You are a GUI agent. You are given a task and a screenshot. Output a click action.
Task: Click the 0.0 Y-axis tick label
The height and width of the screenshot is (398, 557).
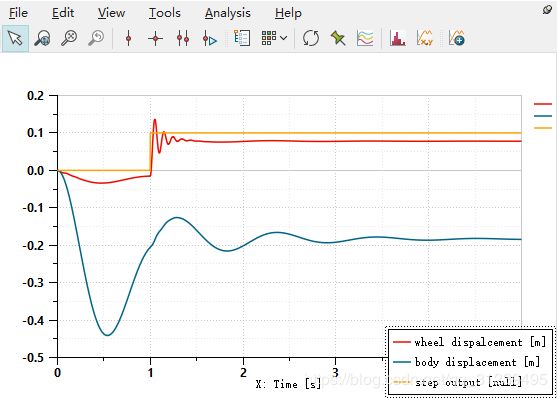(x=37, y=170)
